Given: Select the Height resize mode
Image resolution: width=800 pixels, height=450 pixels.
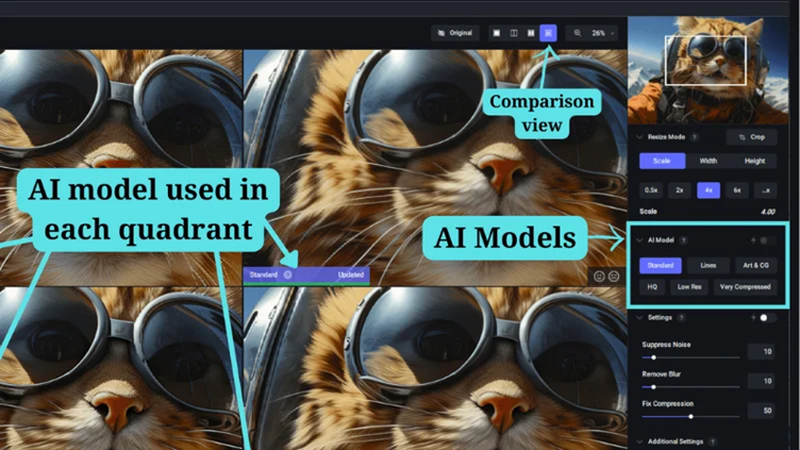Looking at the screenshot, I should coord(755,161).
